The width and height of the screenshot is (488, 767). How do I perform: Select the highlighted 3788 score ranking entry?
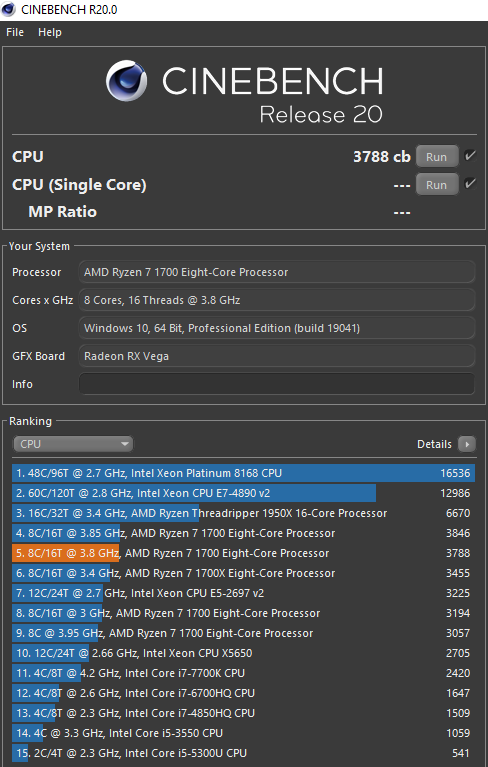pos(244,553)
